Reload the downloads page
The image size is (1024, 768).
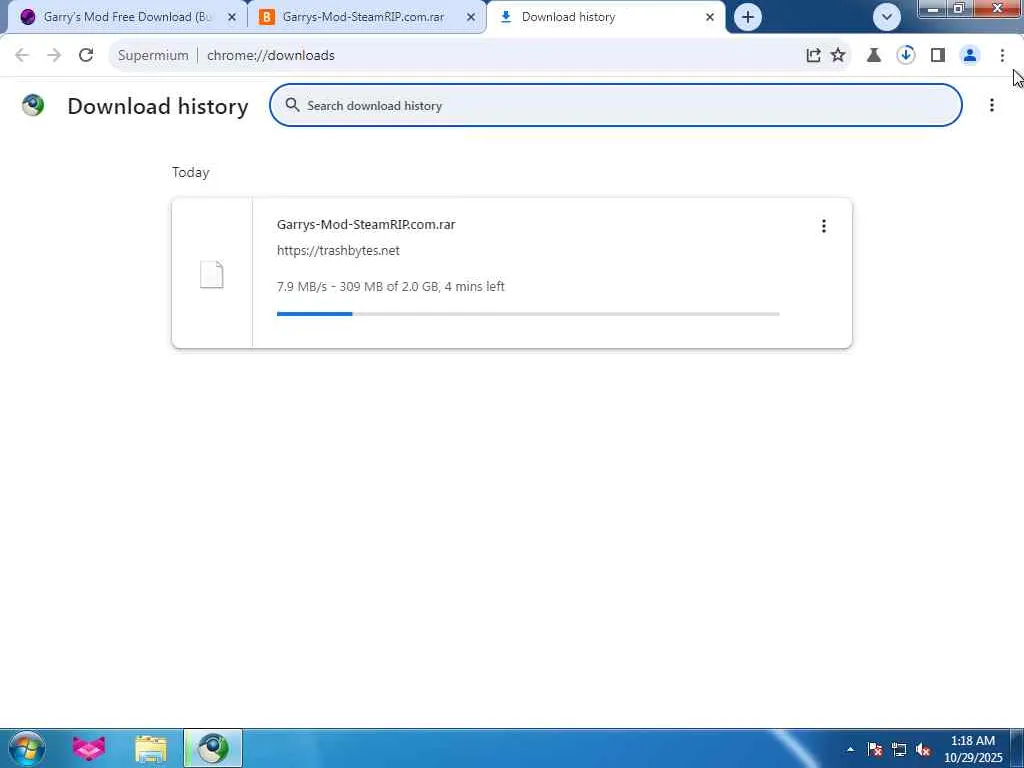tap(86, 56)
